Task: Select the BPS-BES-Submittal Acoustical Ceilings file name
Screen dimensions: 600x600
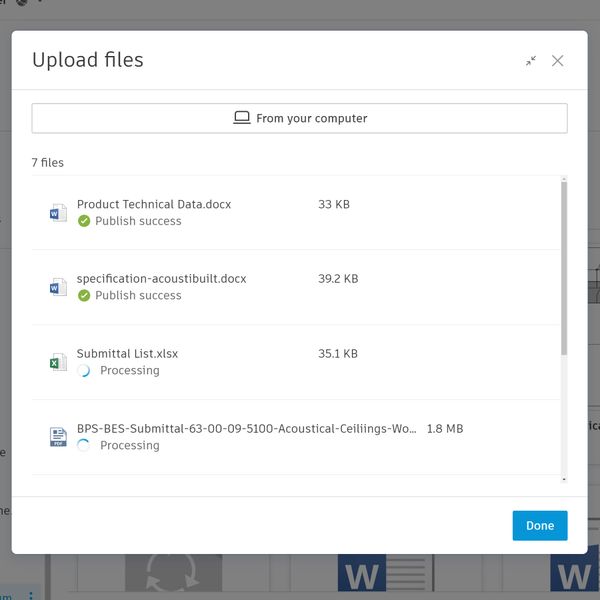Action: pos(246,429)
